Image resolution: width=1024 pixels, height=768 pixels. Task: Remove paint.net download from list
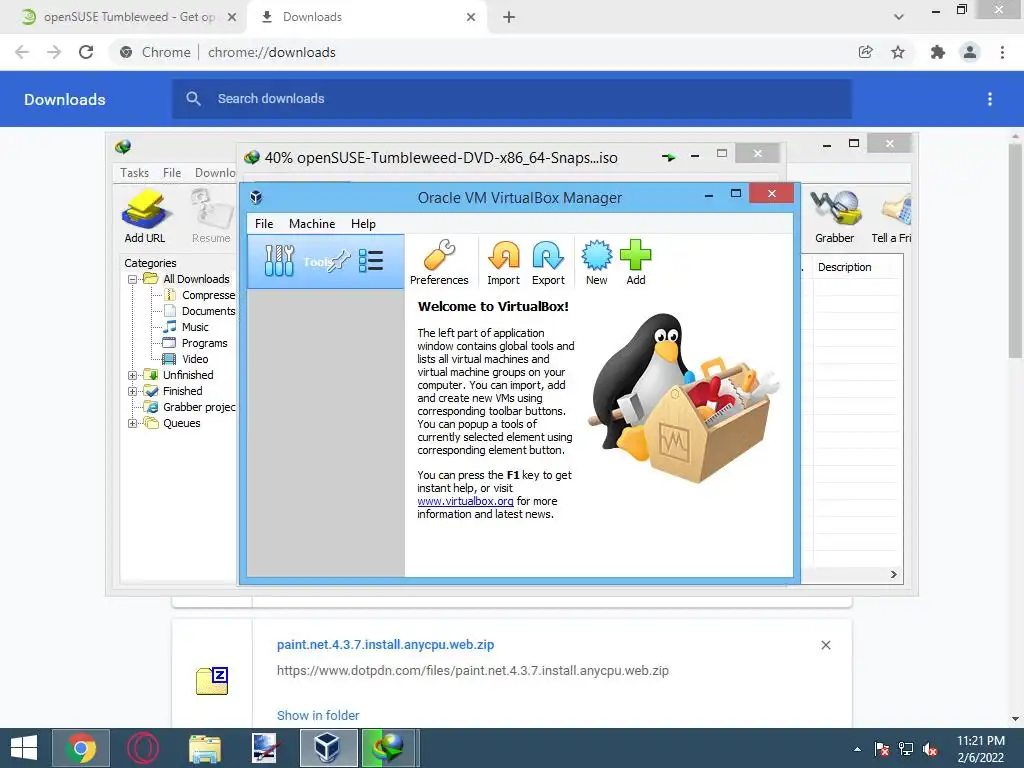[825, 645]
